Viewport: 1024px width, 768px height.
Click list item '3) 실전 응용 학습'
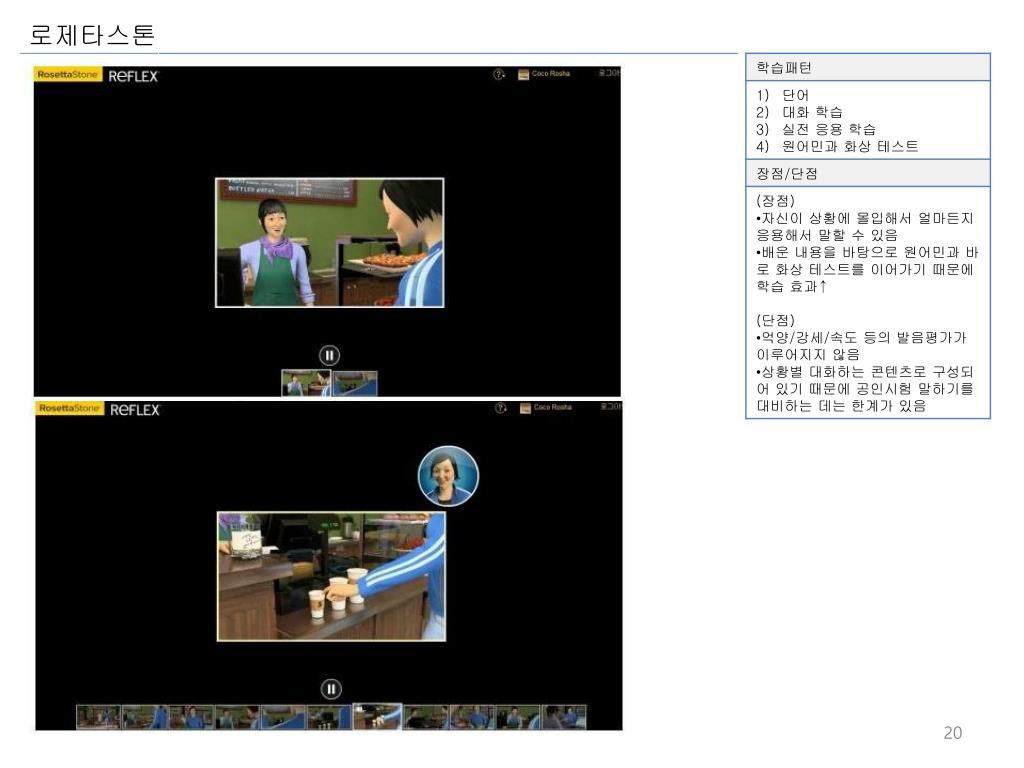pyautogui.click(x=816, y=129)
